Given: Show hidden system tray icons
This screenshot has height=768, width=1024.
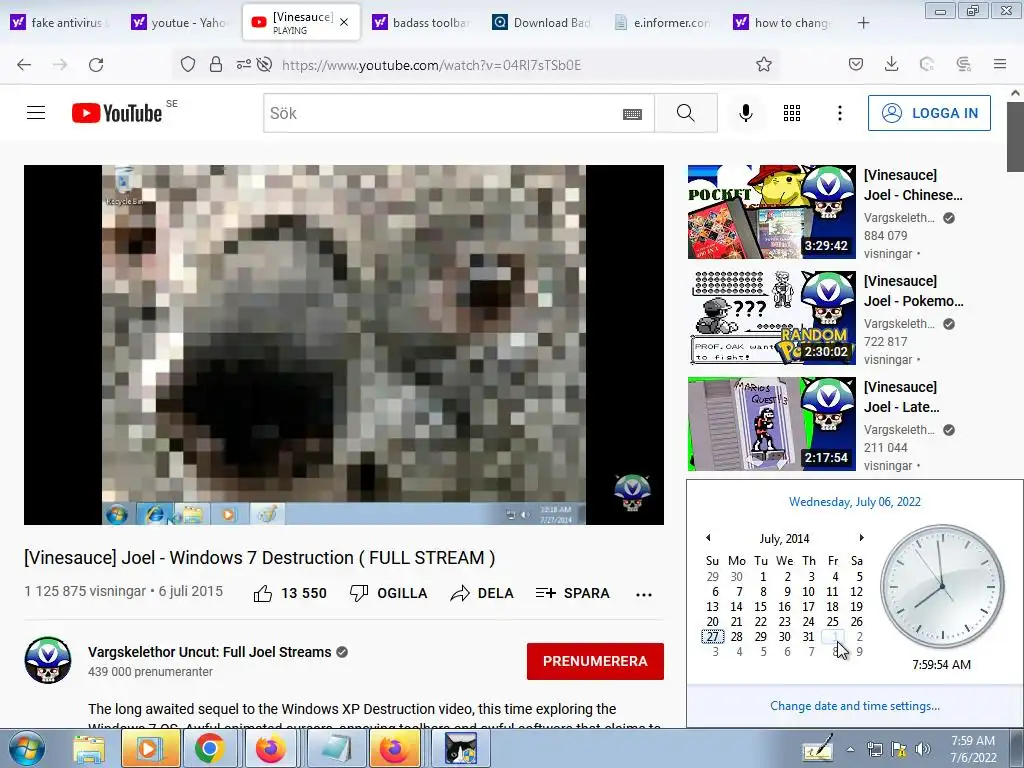Looking at the screenshot, I should pyautogui.click(x=850, y=750).
